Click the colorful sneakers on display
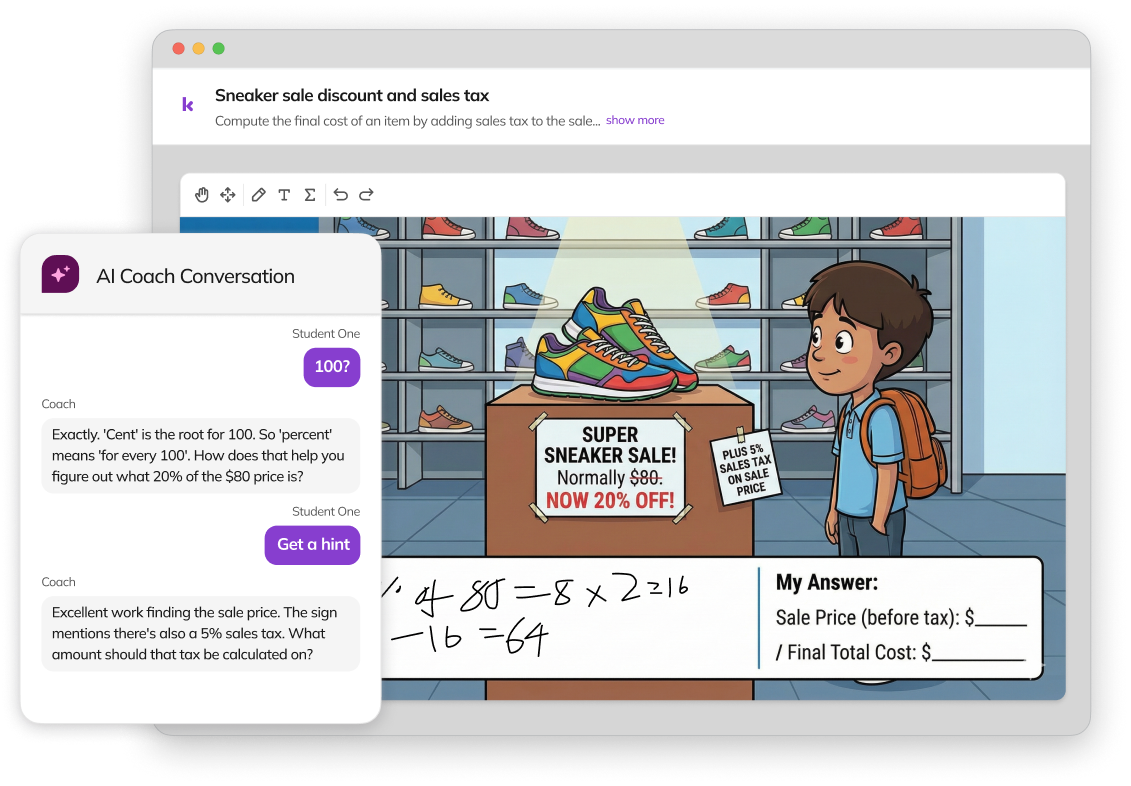The height and width of the screenshot is (786, 1131). pyautogui.click(x=615, y=344)
